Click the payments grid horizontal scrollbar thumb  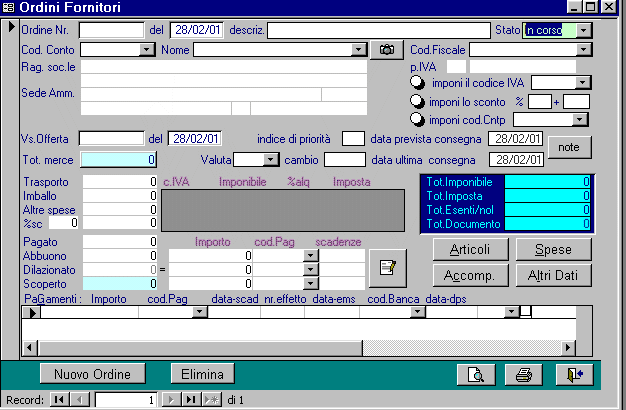[x=200, y=348]
